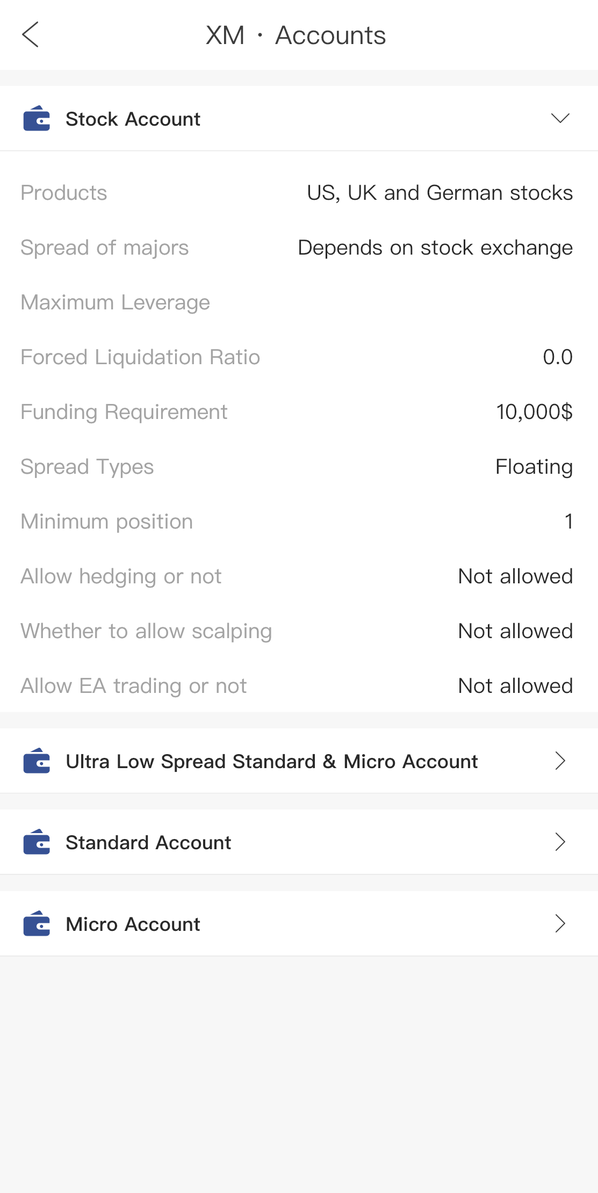Click the Stock Account header title
The width and height of the screenshot is (598, 1193).
[x=133, y=119]
